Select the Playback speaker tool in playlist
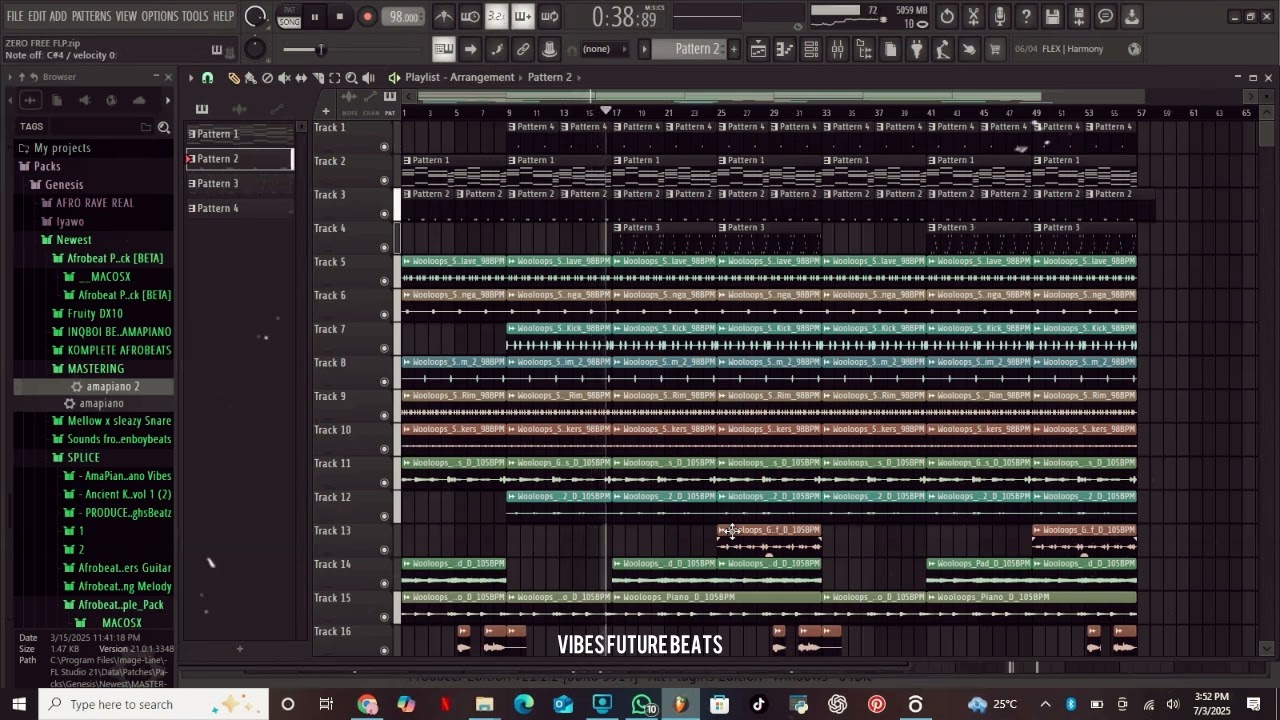The image size is (1280, 720). [x=368, y=78]
